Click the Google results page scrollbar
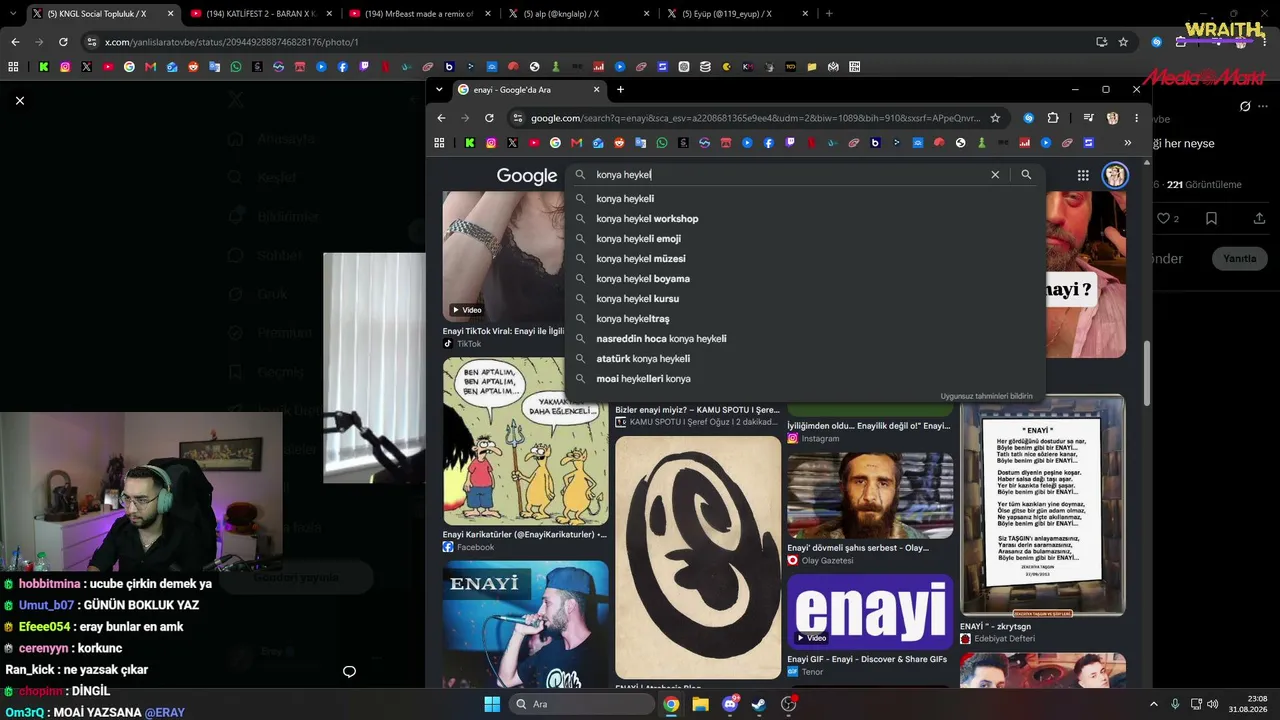This screenshot has height=720, width=1280. pos(1147,374)
